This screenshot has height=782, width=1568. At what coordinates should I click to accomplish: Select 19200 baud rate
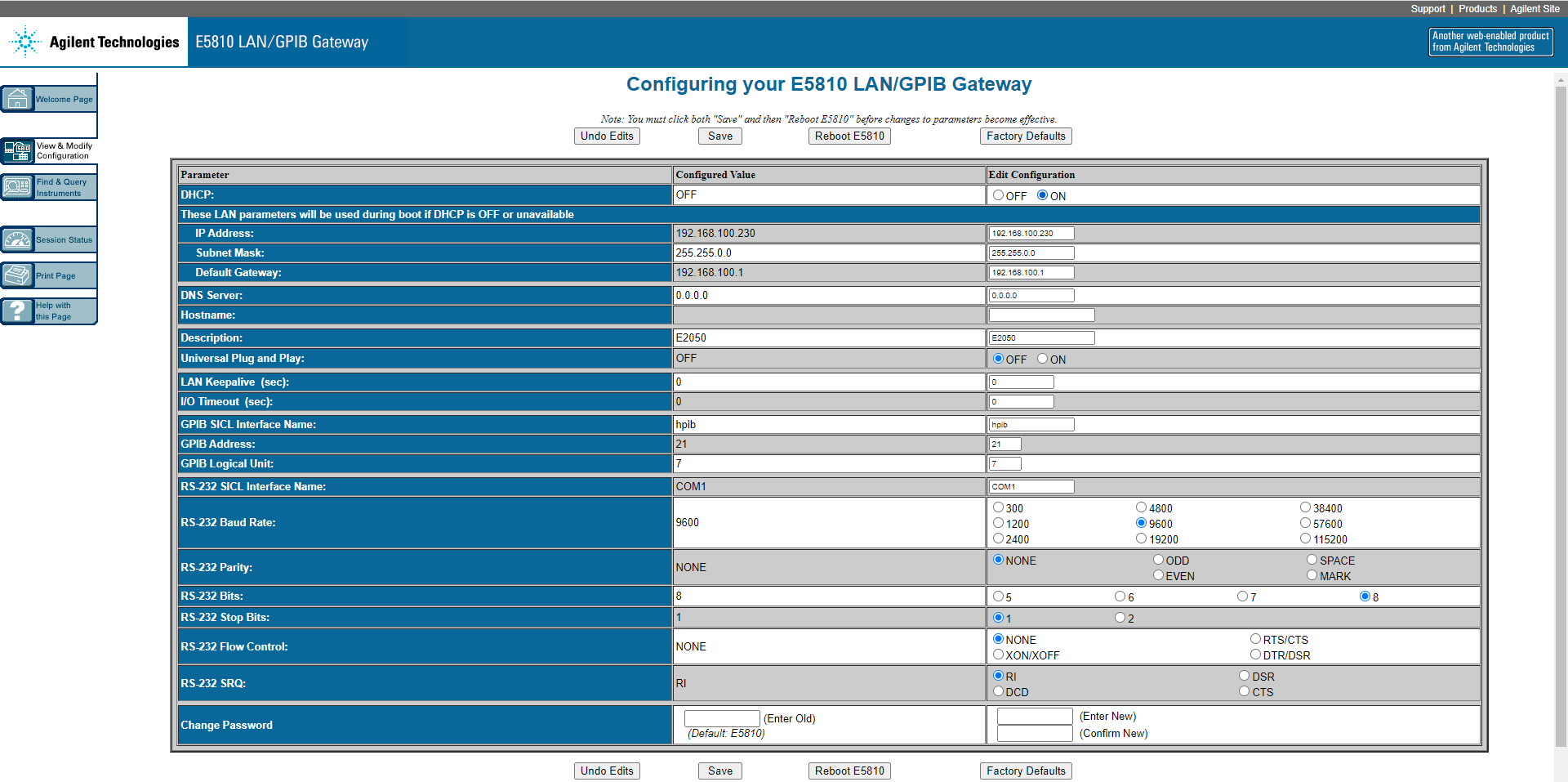point(1141,538)
